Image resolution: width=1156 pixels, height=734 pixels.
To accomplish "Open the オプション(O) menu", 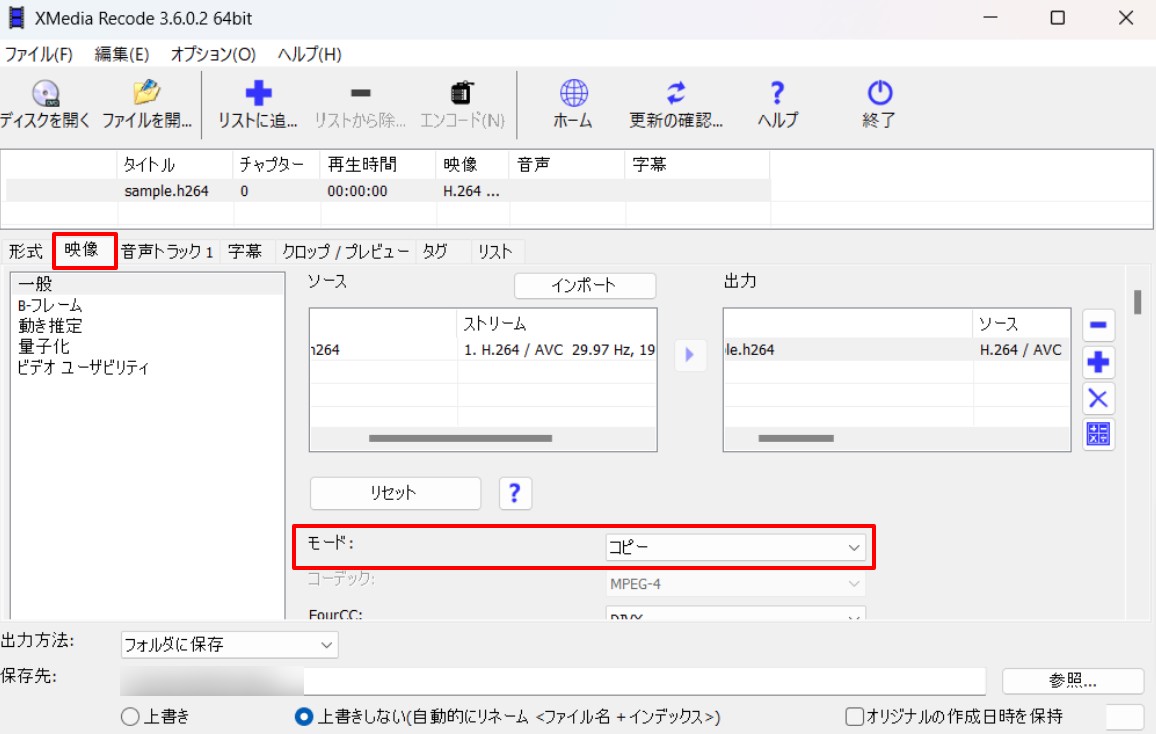I will point(213,55).
